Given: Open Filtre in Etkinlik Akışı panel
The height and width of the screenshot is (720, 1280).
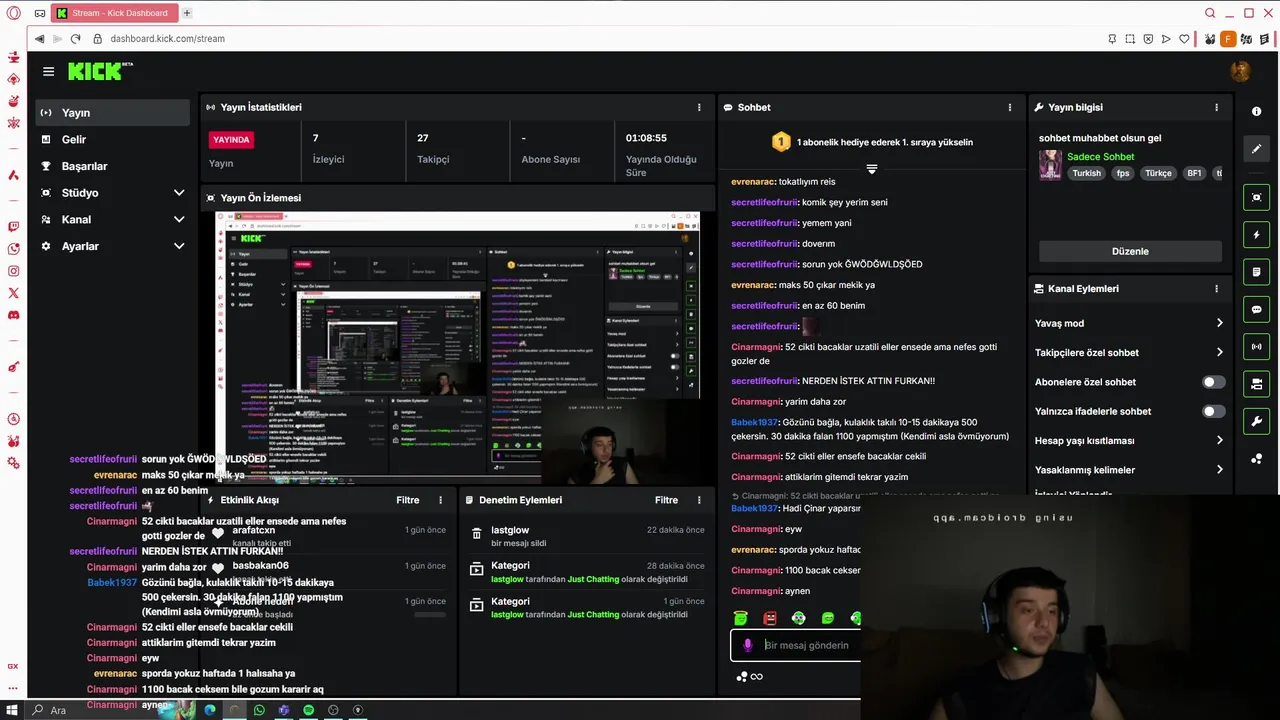Looking at the screenshot, I should tap(407, 500).
